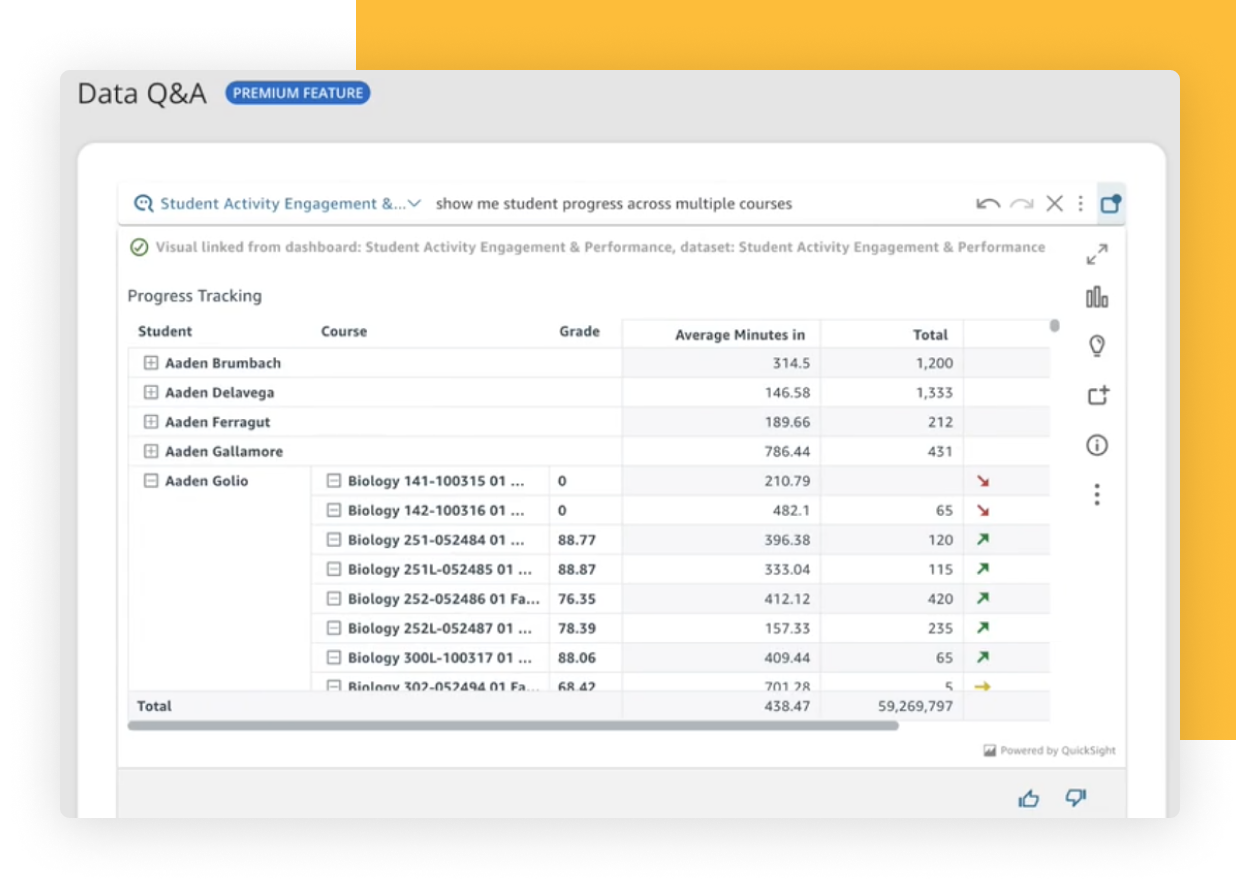
Task: Click the Q&A topic search icon
Action: coord(143,204)
